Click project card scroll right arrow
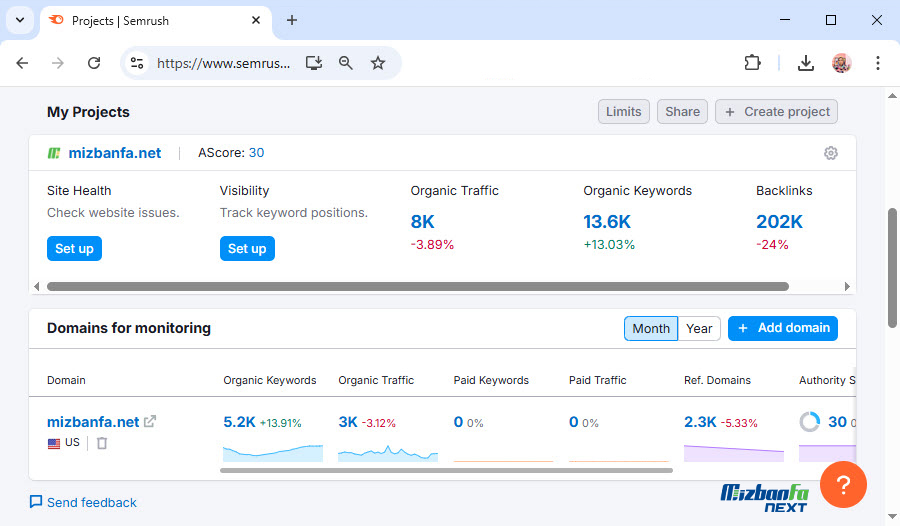This screenshot has width=900, height=526. coord(847,287)
